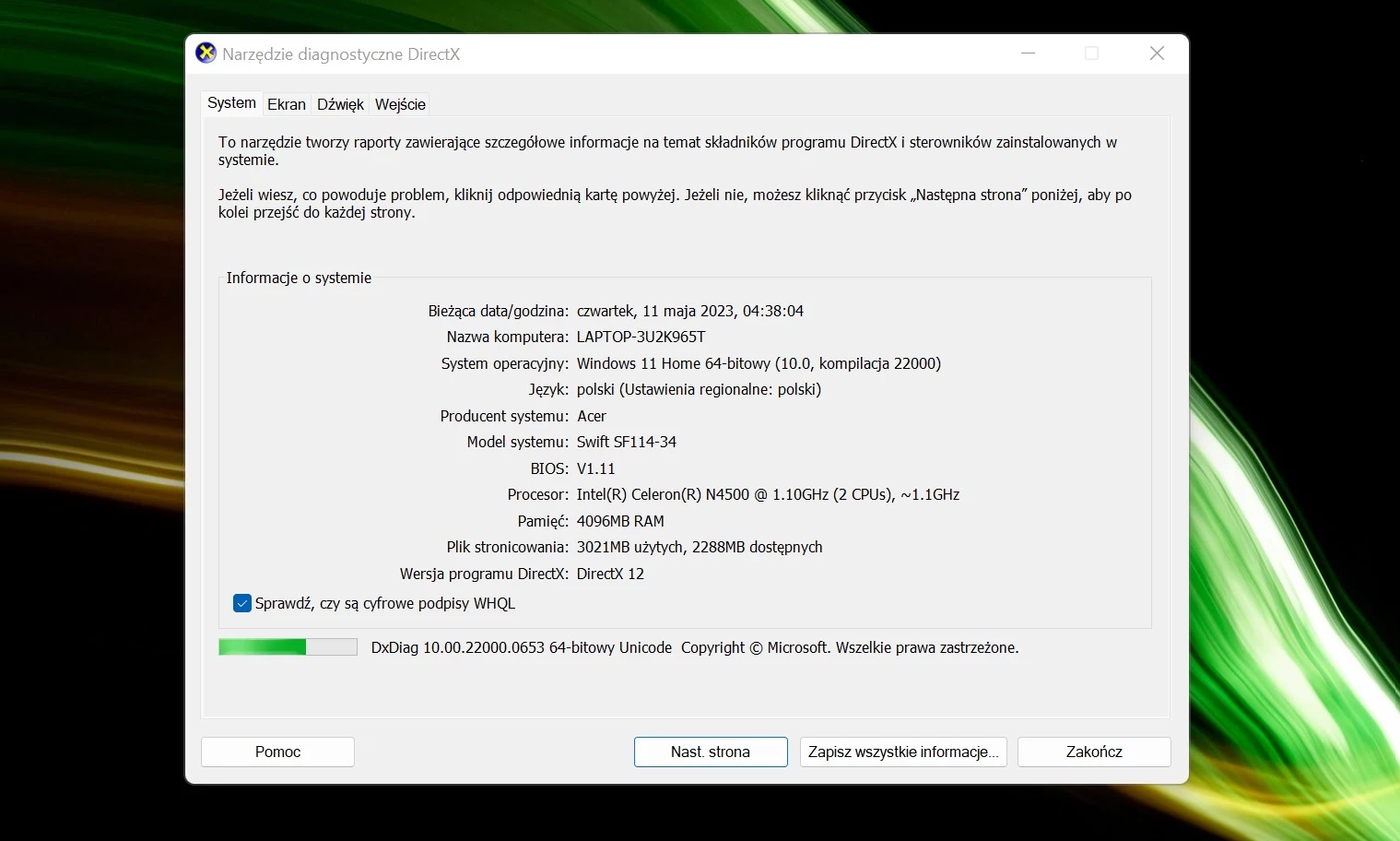Click the Zakończ button
Viewport: 1400px width, 841px height.
[x=1094, y=752]
